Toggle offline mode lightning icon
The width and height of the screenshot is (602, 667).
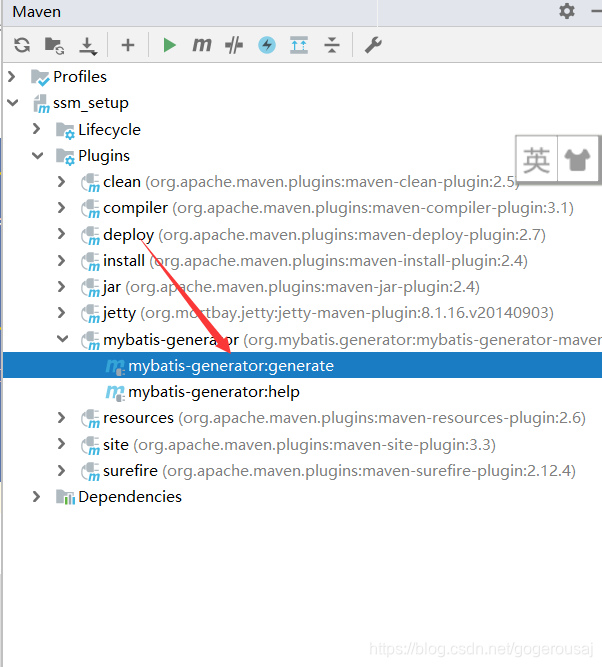[x=267, y=45]
